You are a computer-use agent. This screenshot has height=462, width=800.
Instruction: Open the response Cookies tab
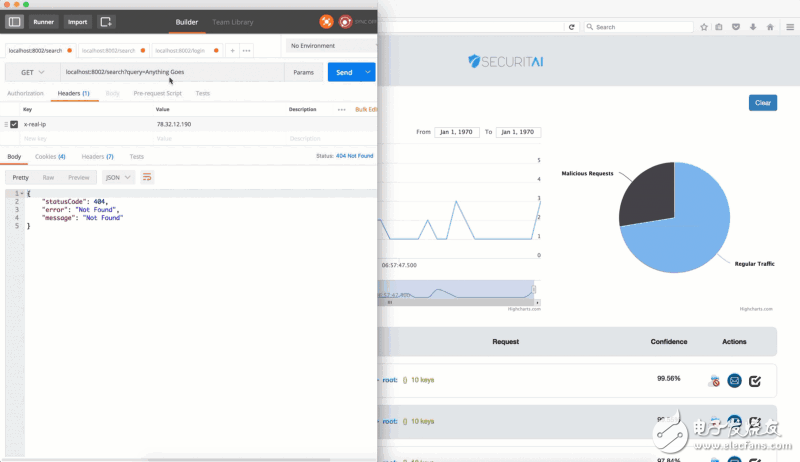(x=50, y=156)
